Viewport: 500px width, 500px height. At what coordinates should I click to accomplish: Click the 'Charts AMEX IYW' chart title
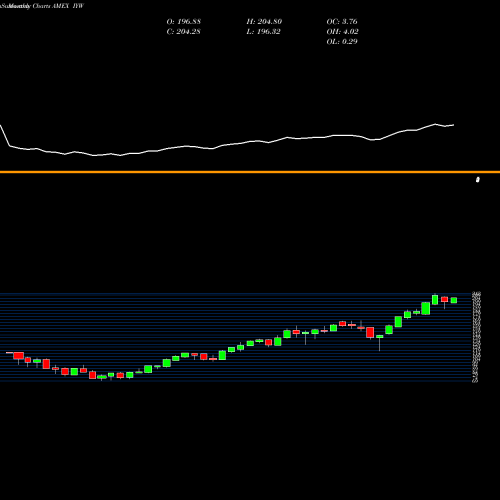coord(58,6)
